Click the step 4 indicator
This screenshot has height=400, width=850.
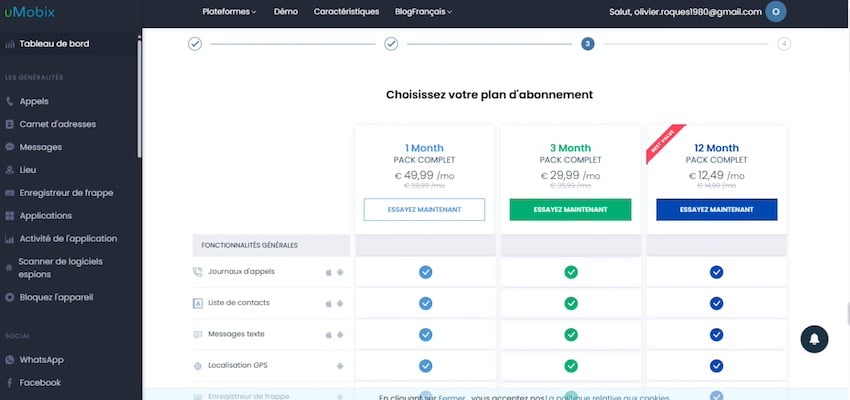tap(784, 44)
